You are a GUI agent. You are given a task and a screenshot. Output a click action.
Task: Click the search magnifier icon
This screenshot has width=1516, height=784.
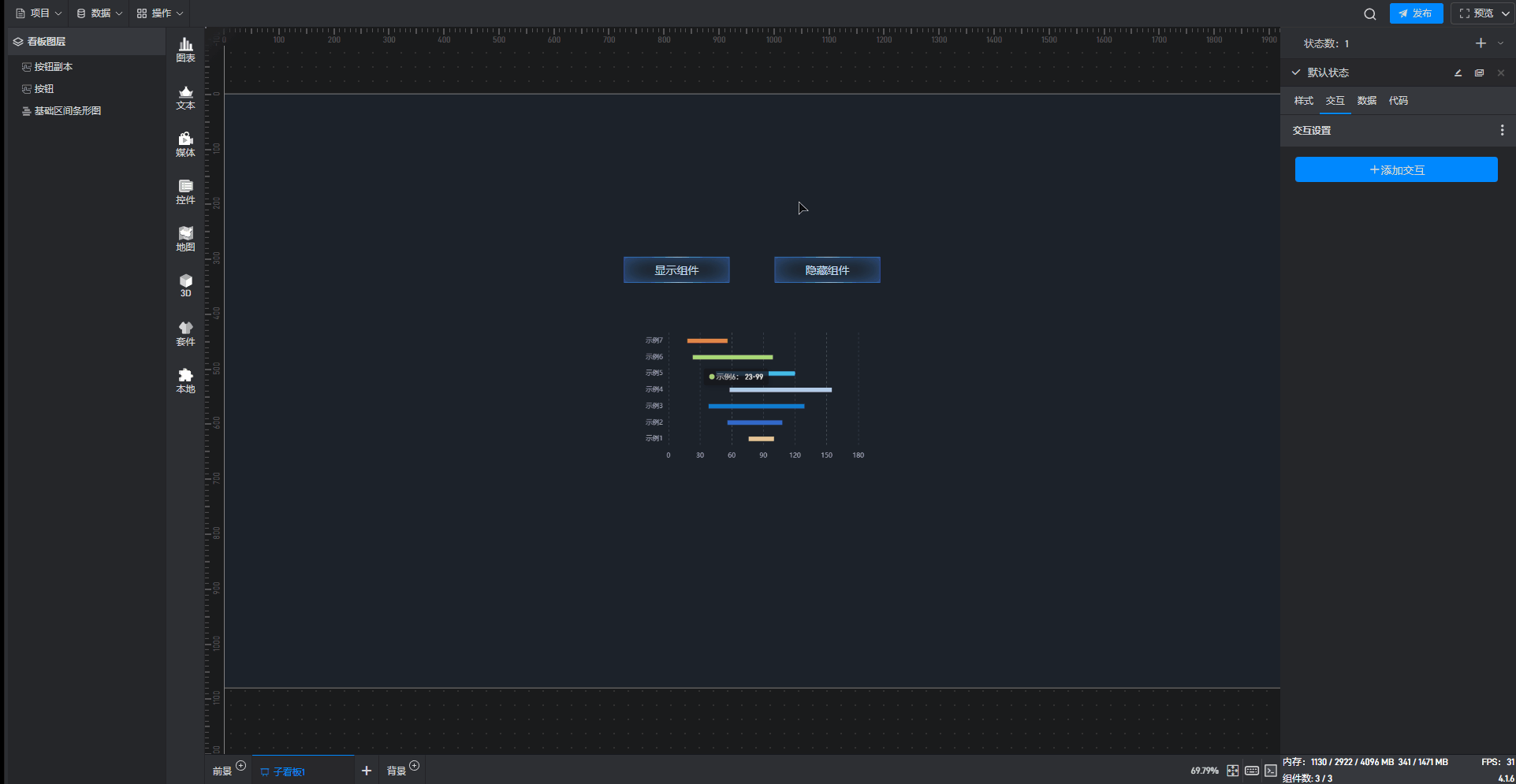pyautogui.click(x=1370, y=14)
